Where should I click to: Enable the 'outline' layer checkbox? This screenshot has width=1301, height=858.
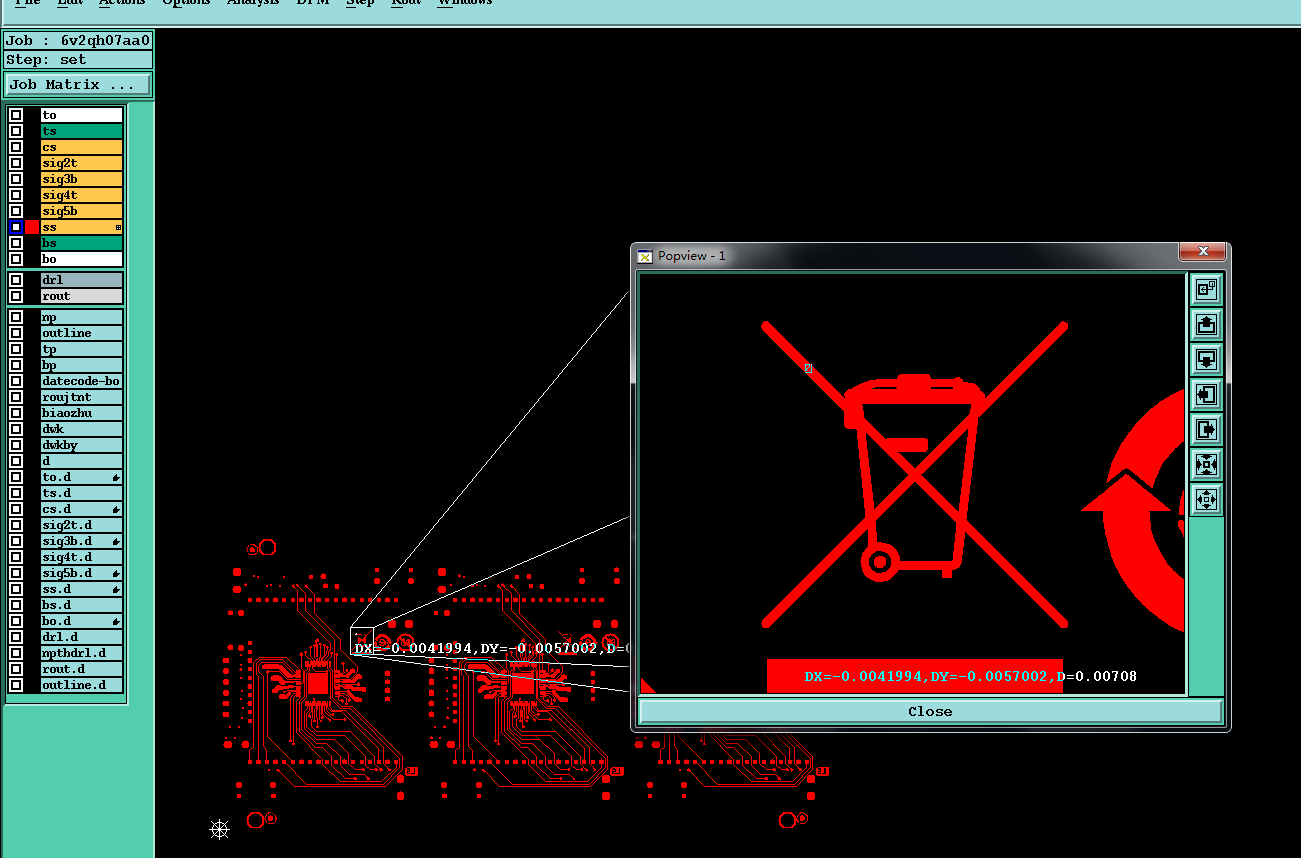click(x=16, y=333)
